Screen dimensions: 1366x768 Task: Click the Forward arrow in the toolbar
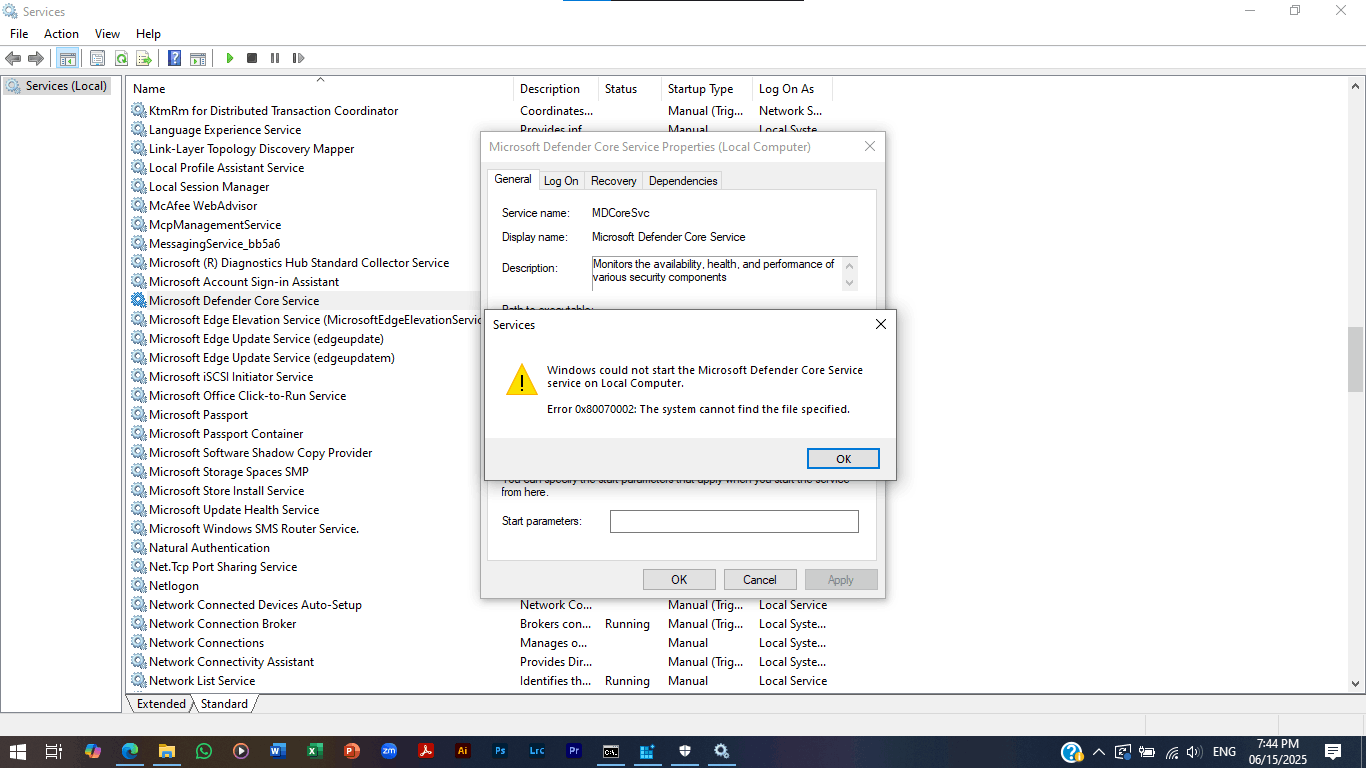(x=36, y=59)
